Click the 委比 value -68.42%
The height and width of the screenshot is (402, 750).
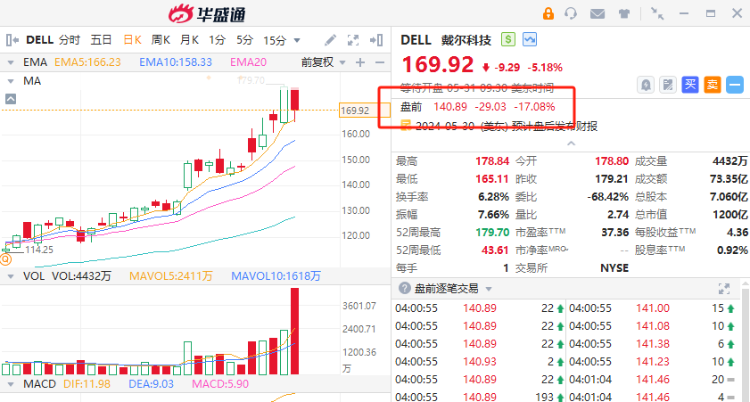pyautogui.click(x=607, y=197)
